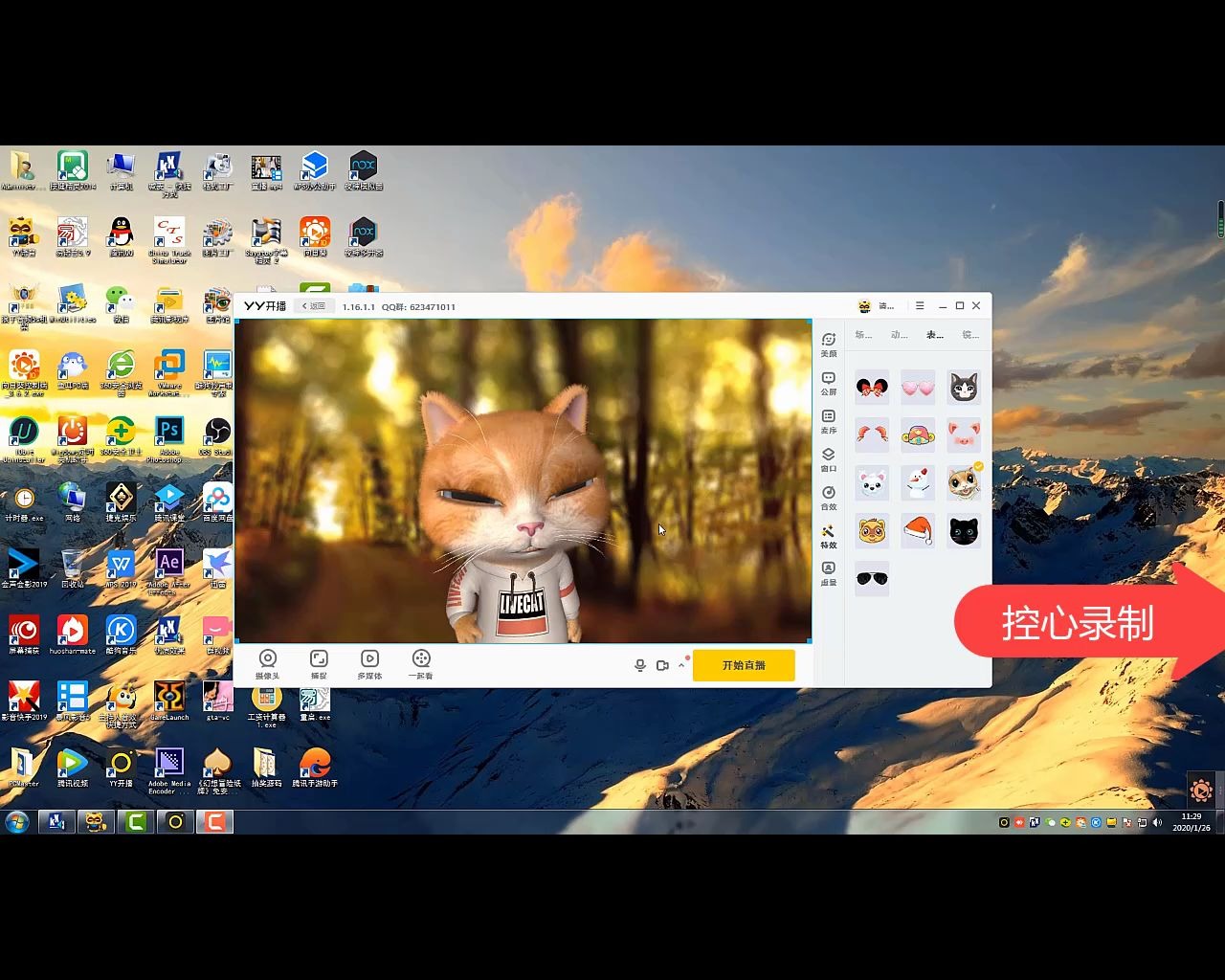Open the gta-vc desktop shortcut
The height and width of the screenshot is (980, 1225).
click(217, 701)
